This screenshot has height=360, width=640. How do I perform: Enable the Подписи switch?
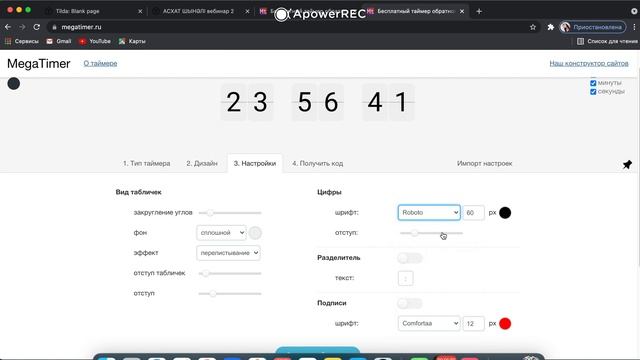pyautogui.click(x=409, y=303)
